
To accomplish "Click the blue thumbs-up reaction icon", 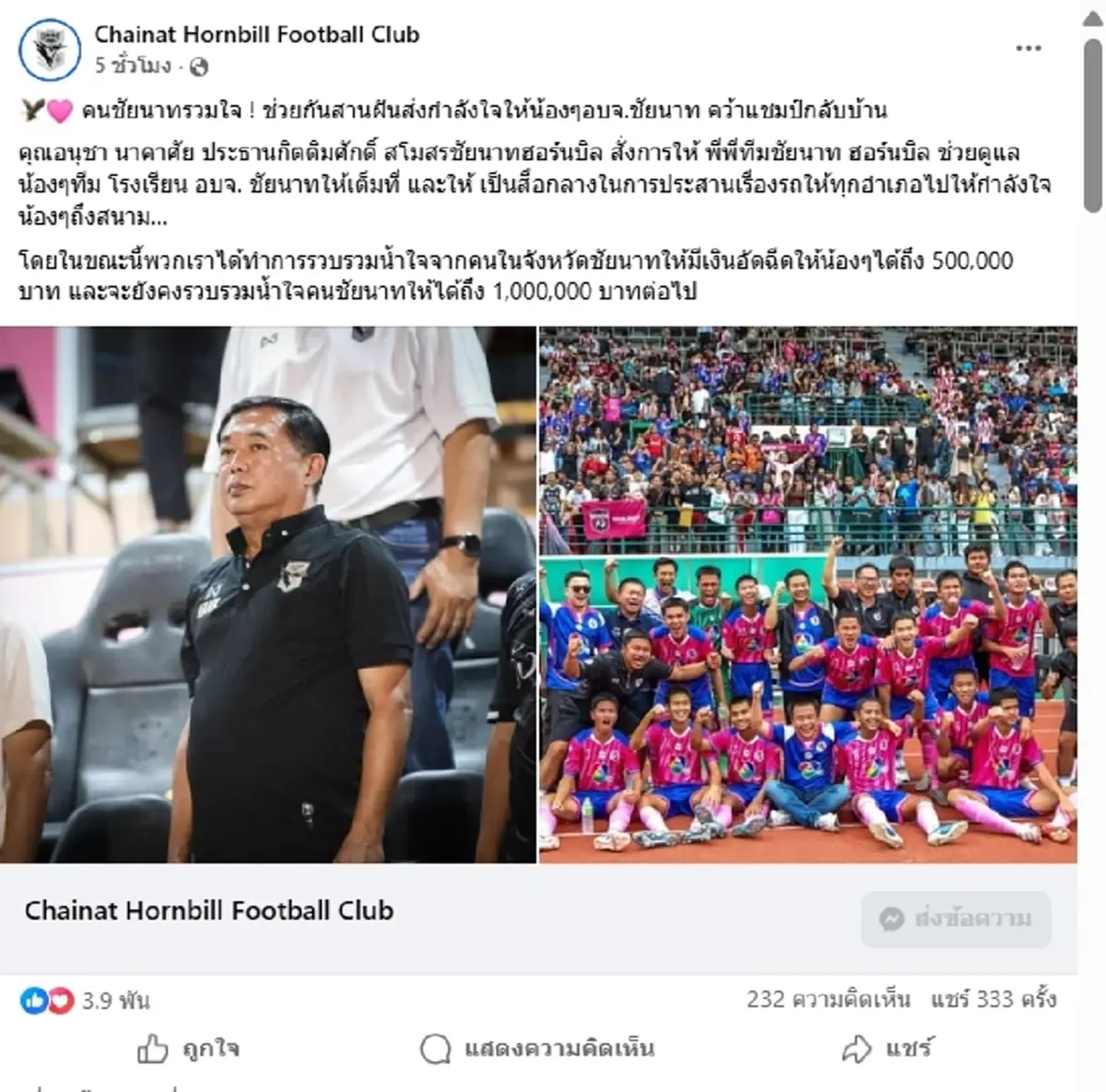I will (33, 1000).
